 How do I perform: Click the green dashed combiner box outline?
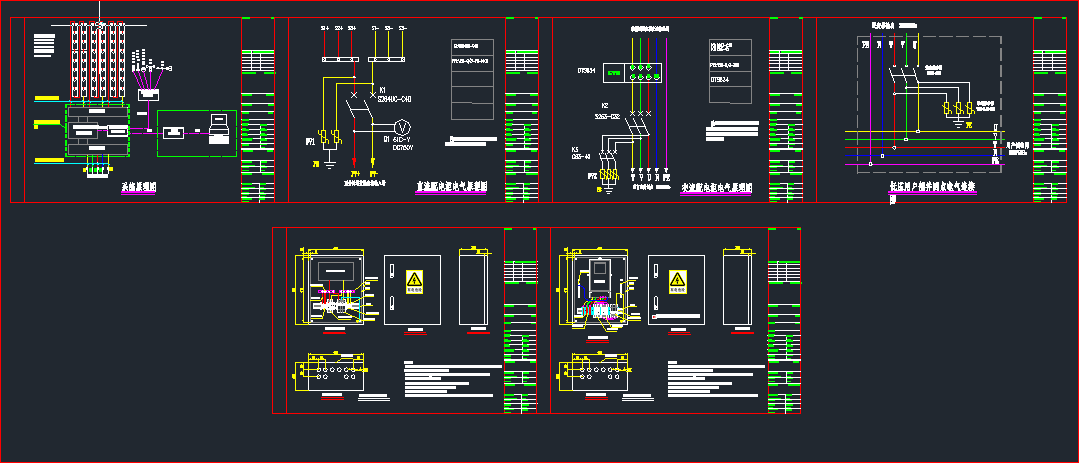coord(66,130)
